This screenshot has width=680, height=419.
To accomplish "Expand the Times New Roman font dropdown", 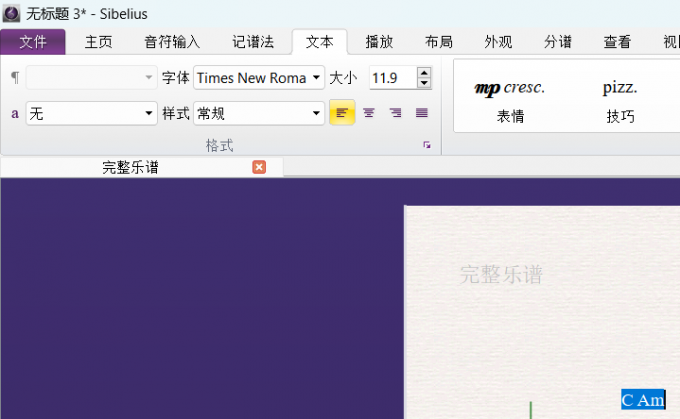I will (x=317, y=78).
